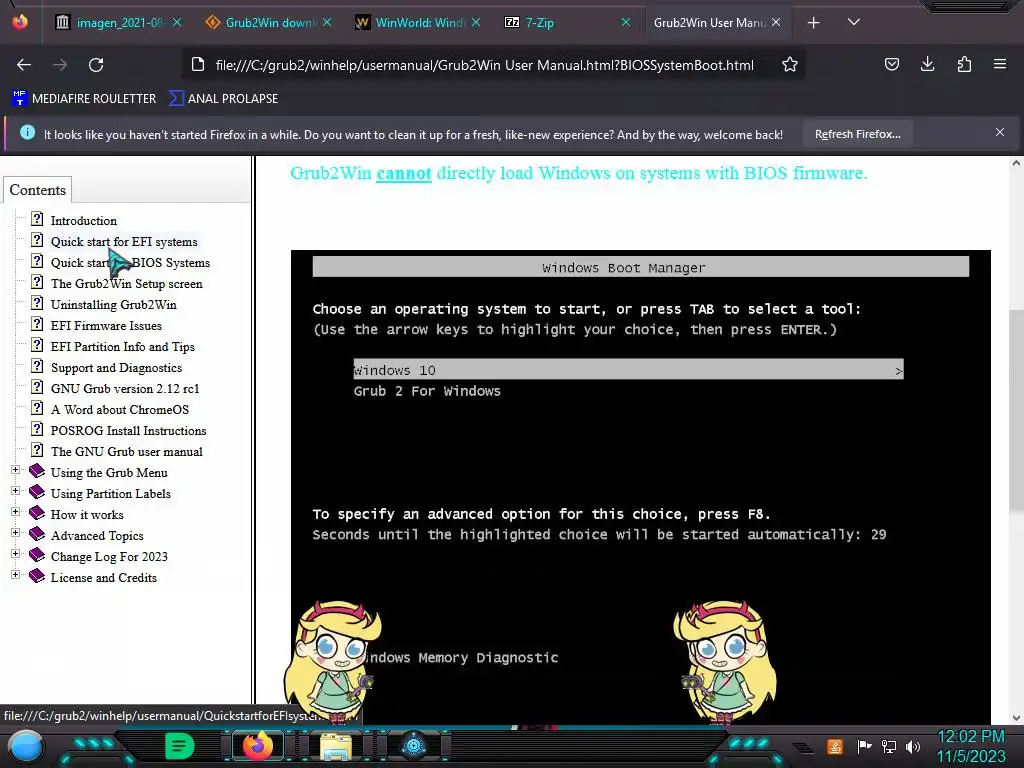Bookmark this page with the star

pos(790,65)
